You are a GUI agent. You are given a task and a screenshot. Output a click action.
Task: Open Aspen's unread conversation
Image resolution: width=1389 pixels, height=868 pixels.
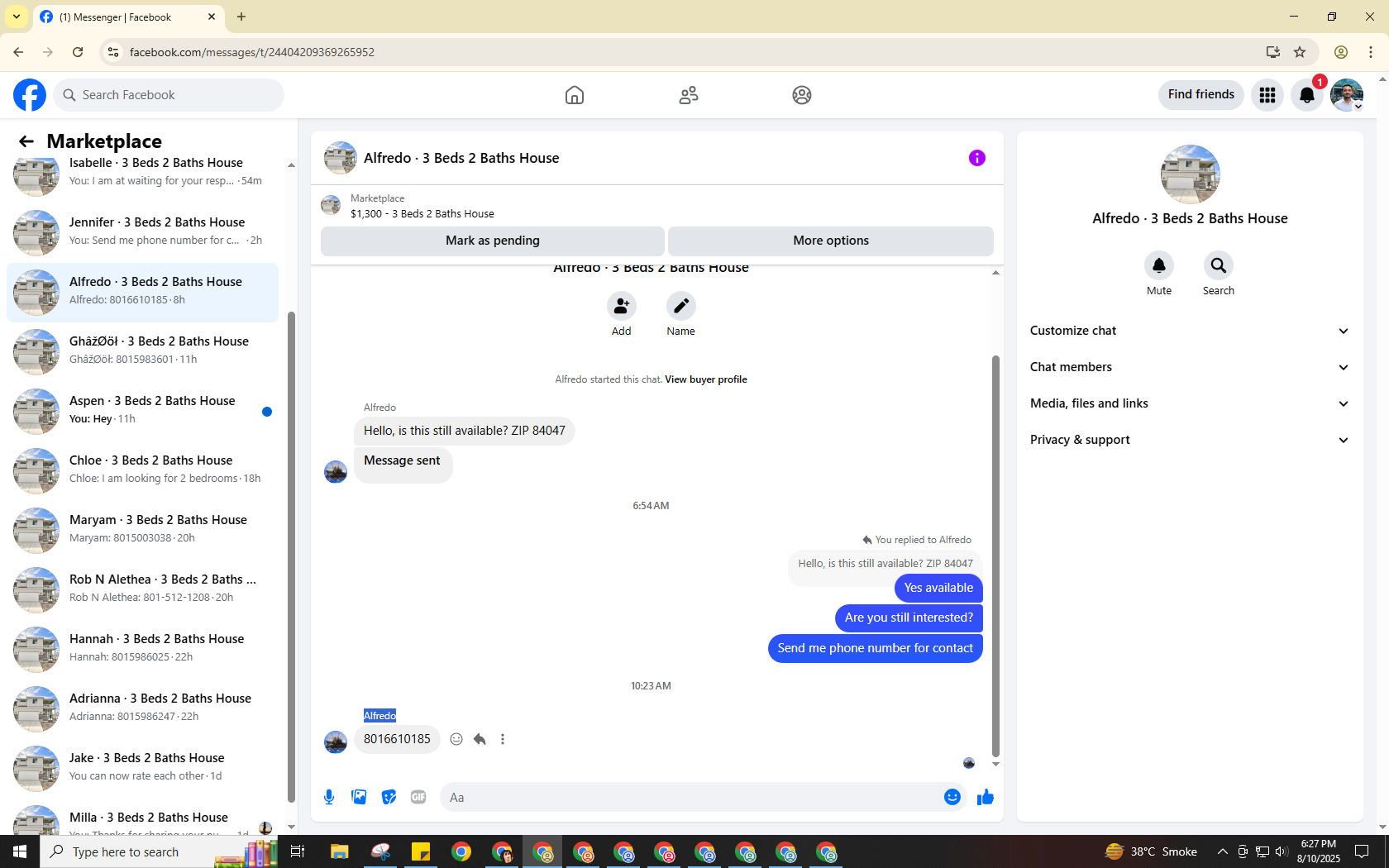142,410
